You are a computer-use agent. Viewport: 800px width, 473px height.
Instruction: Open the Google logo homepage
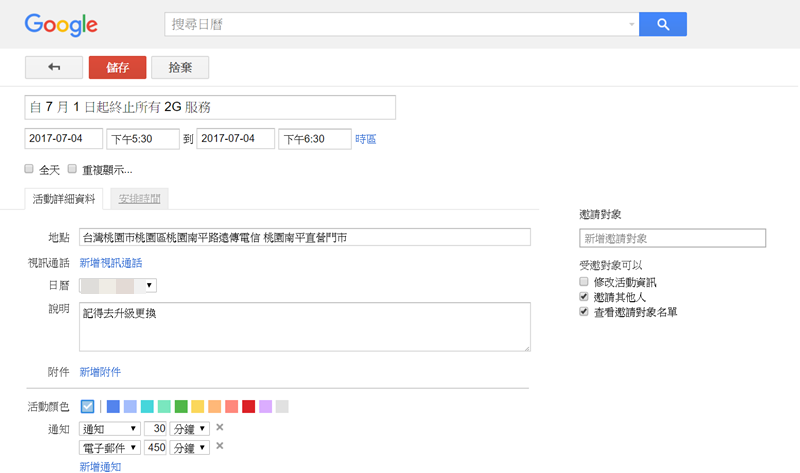(61, 25)
